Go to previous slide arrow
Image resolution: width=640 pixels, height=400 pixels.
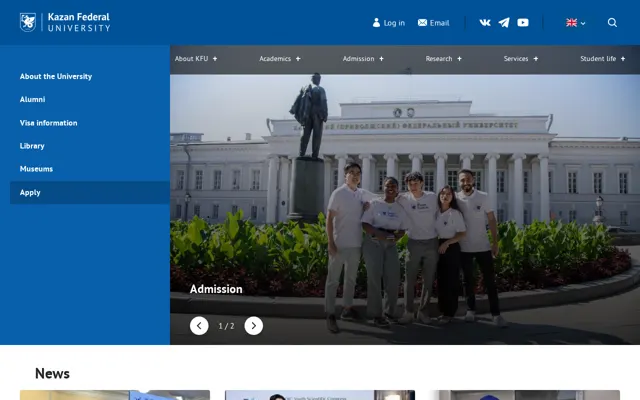click(199, 326)
